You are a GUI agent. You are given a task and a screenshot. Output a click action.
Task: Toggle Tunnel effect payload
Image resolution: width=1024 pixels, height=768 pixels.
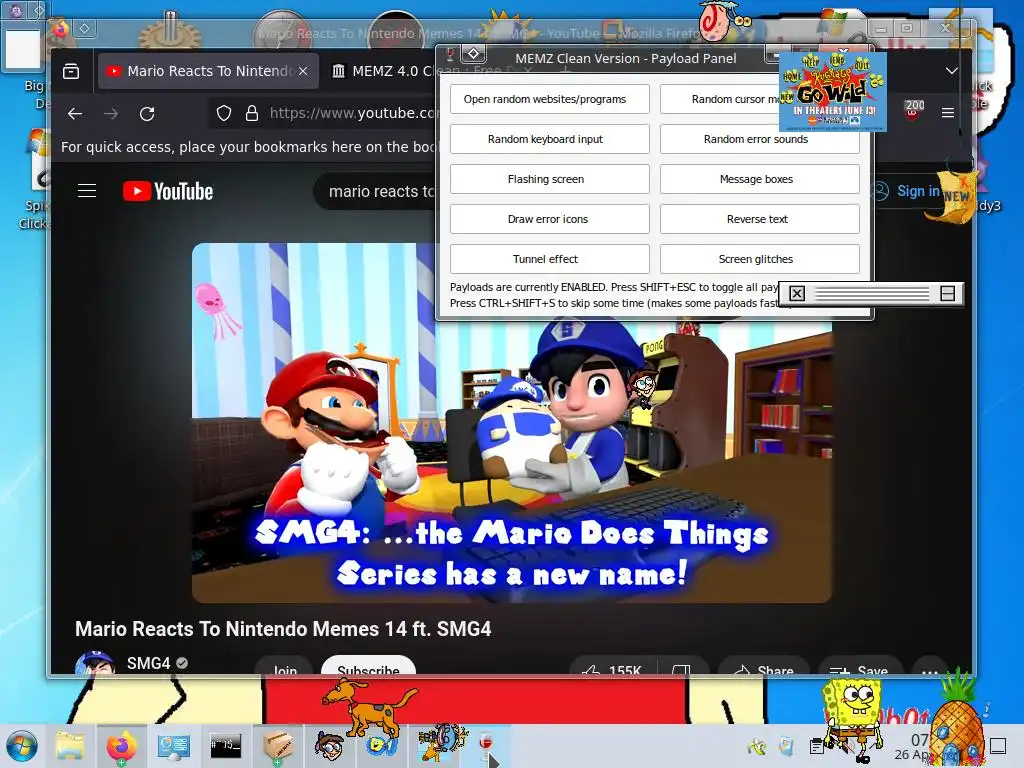[549, 259]
